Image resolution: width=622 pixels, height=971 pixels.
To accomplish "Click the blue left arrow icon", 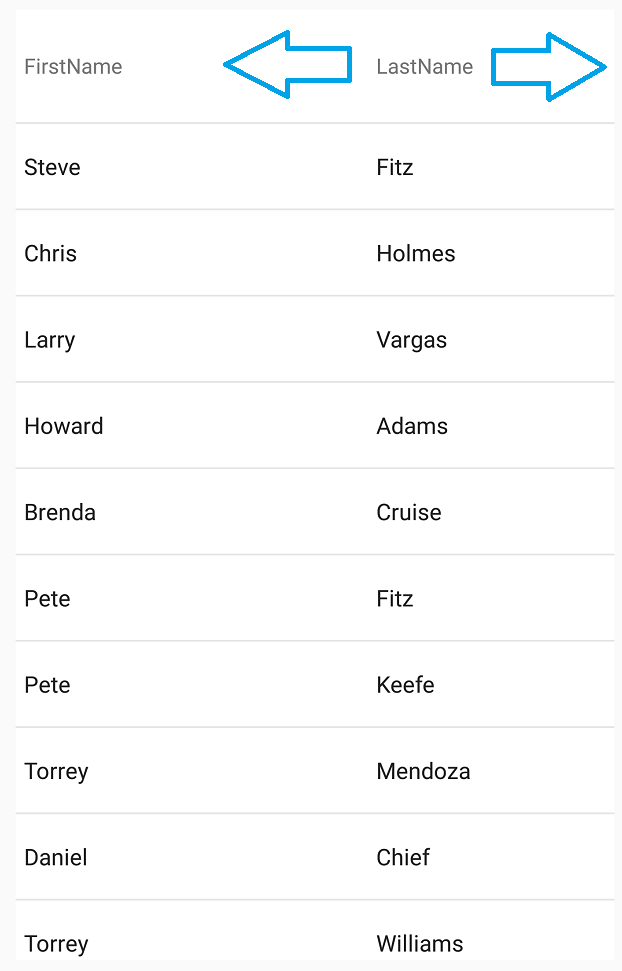I will coord(287,64).
